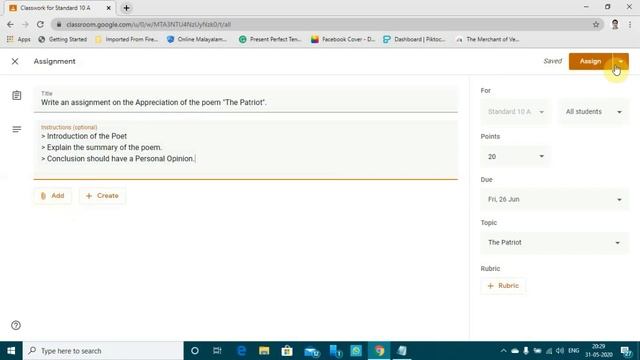Open the Apps bookmark shortcut

coord(19,39)
